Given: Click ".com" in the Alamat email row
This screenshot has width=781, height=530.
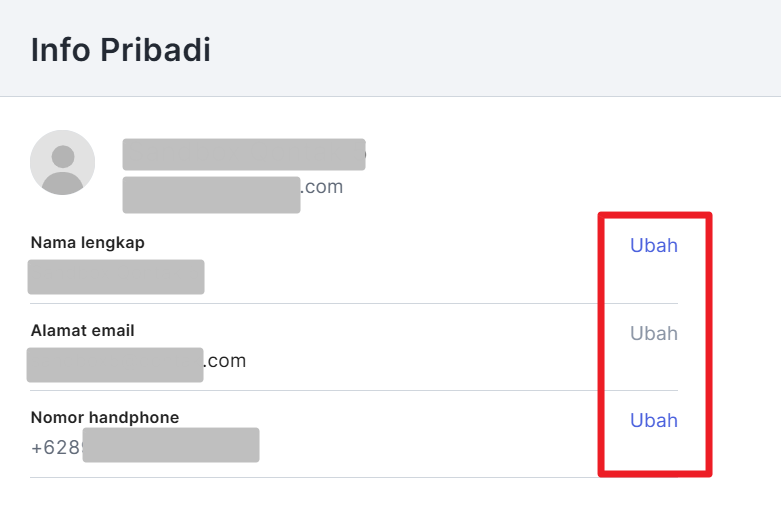Looking at the screenshot, I should point(225,361).
